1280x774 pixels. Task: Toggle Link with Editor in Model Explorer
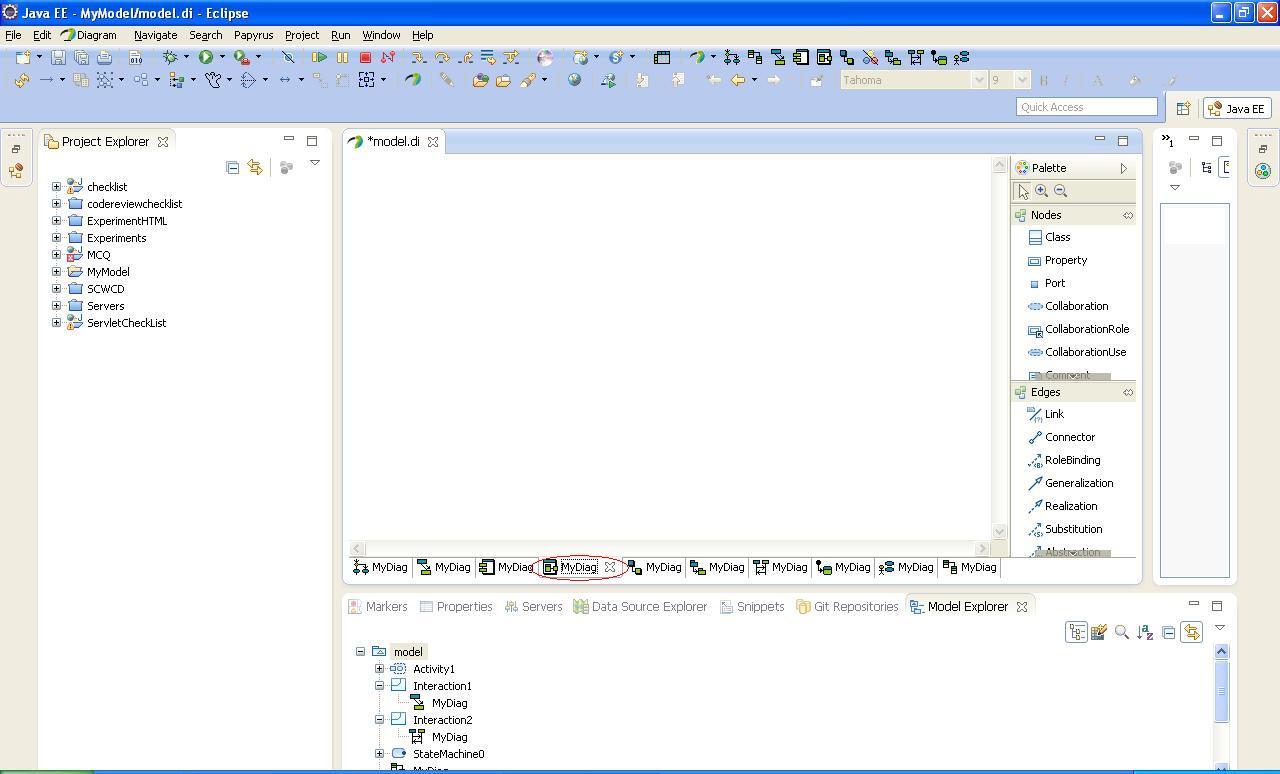pos(1191,632)
